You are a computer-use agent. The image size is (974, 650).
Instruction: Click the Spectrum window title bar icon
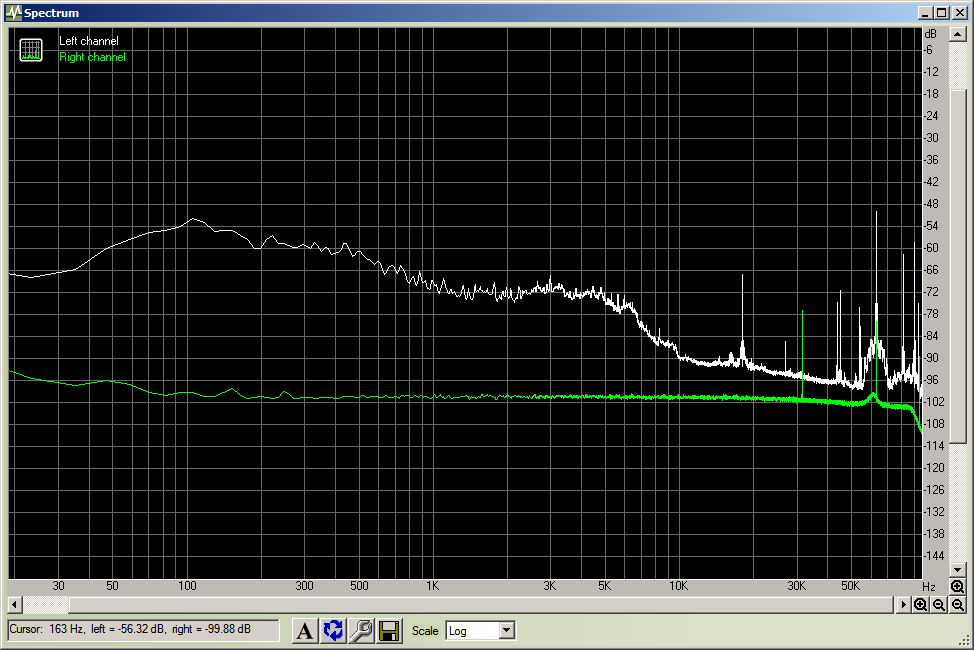[x=13, y=12]
